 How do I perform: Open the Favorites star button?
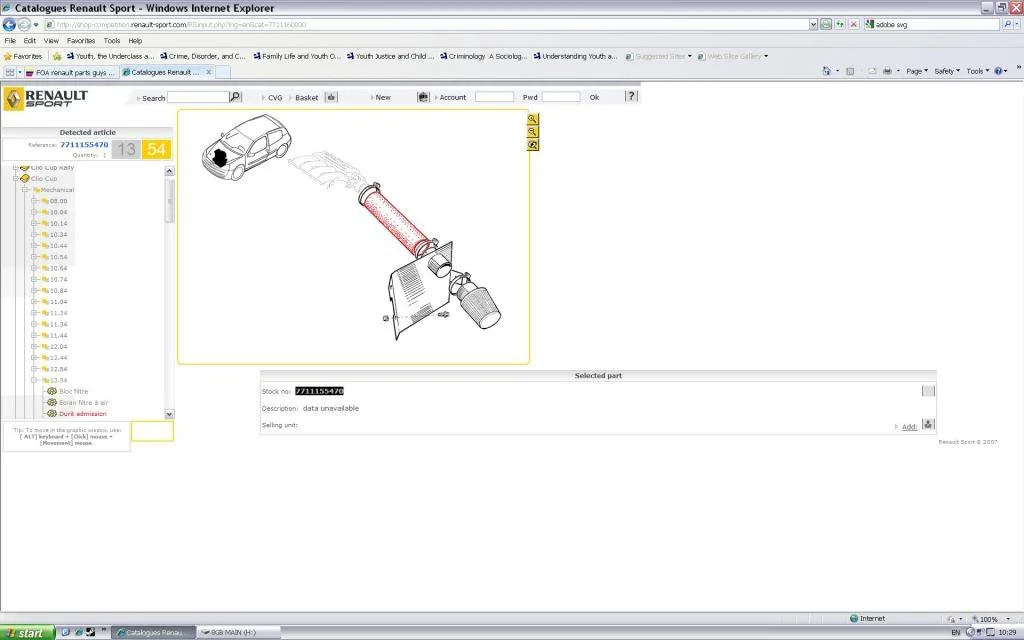tap(24, 57)
